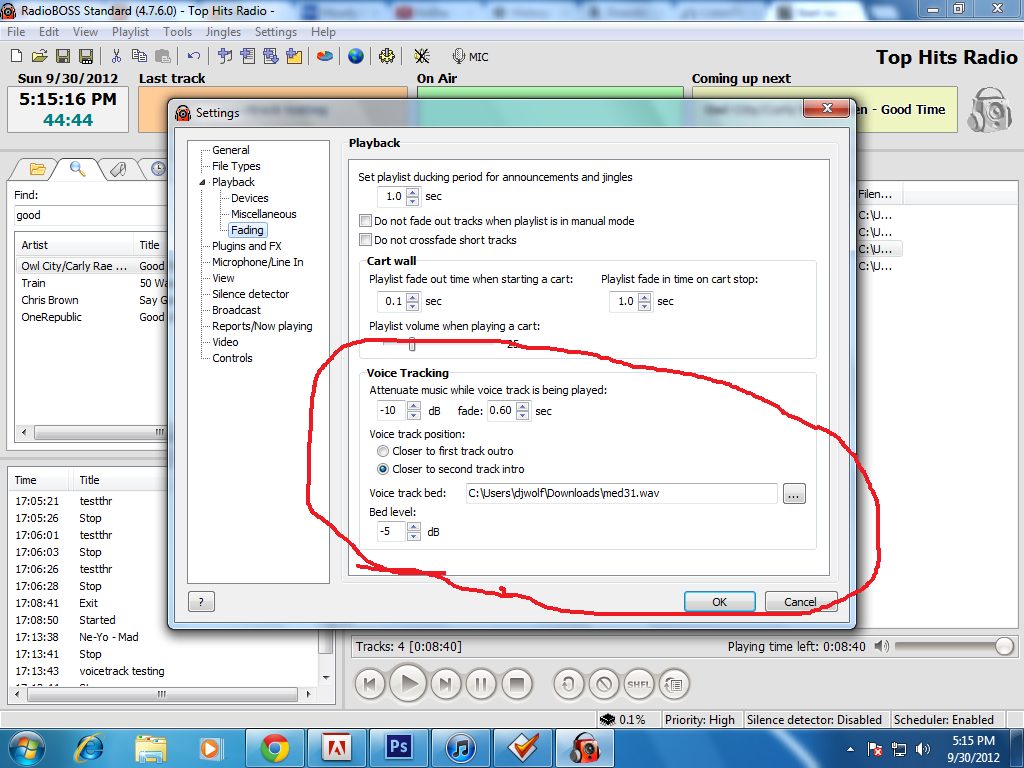This screenshot has height=768, width=1024.
Task: Adjust the main volume slider knob
Action: tap(1004, 646)
